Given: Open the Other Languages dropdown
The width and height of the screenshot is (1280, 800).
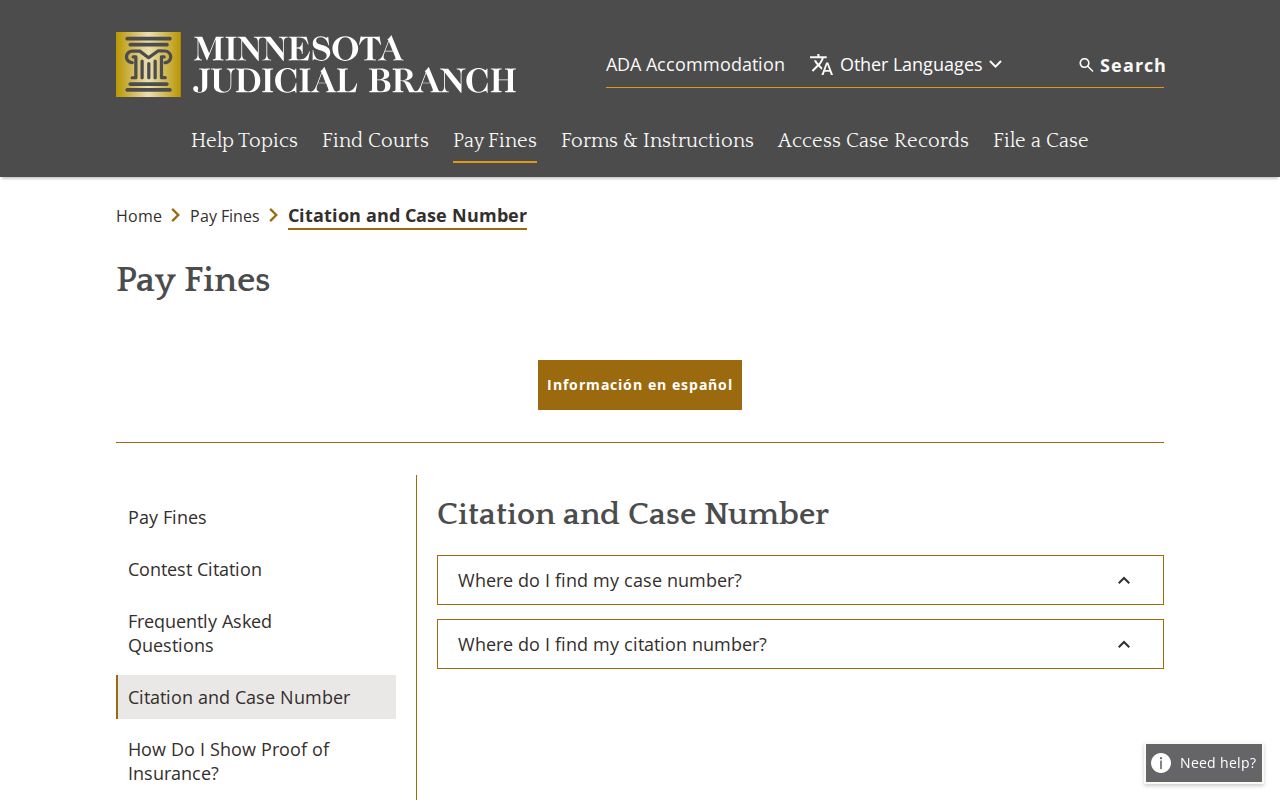Looking at the screenshot, I should (906, 65).
